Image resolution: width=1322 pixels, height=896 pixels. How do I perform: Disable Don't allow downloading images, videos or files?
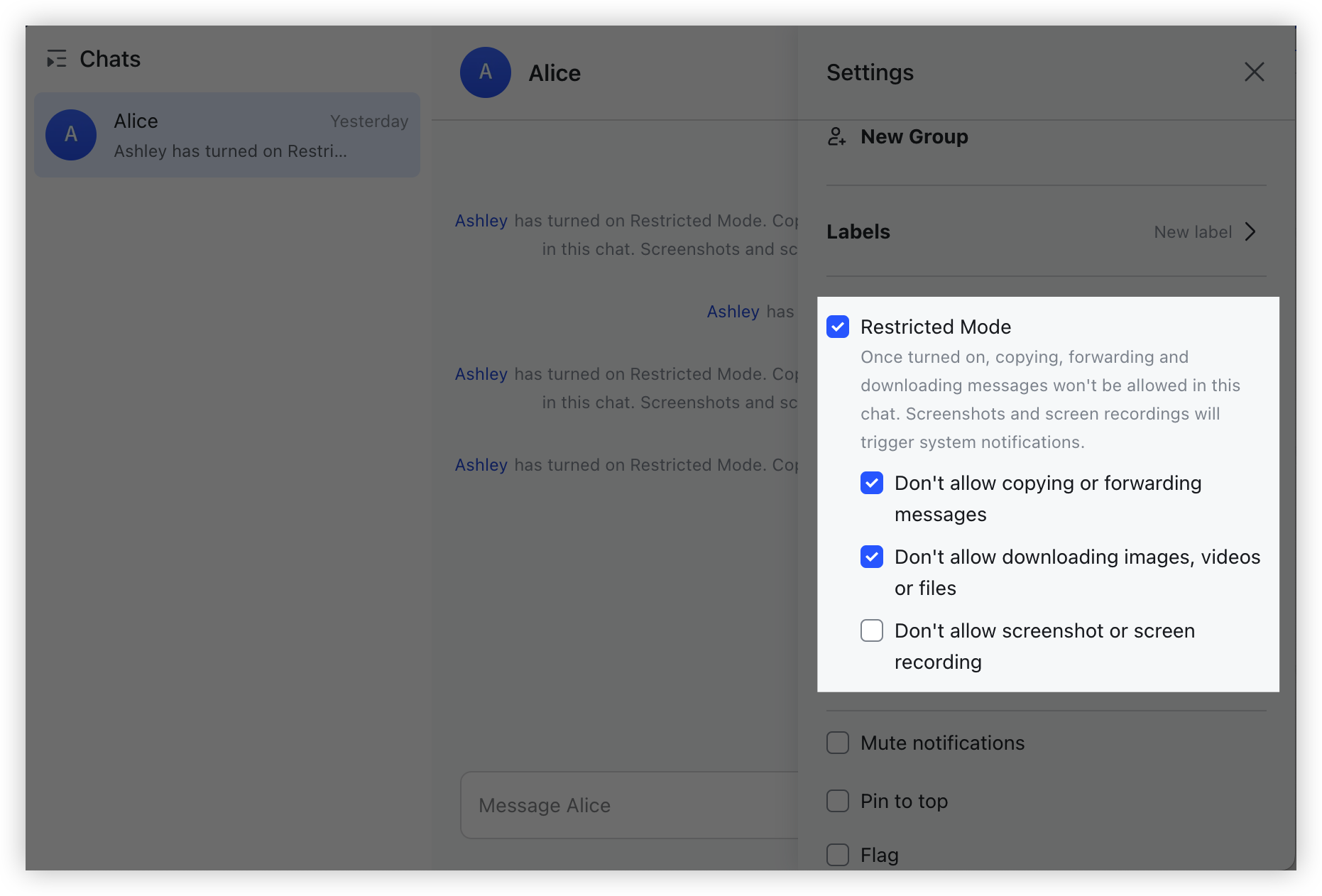[872, 557]
